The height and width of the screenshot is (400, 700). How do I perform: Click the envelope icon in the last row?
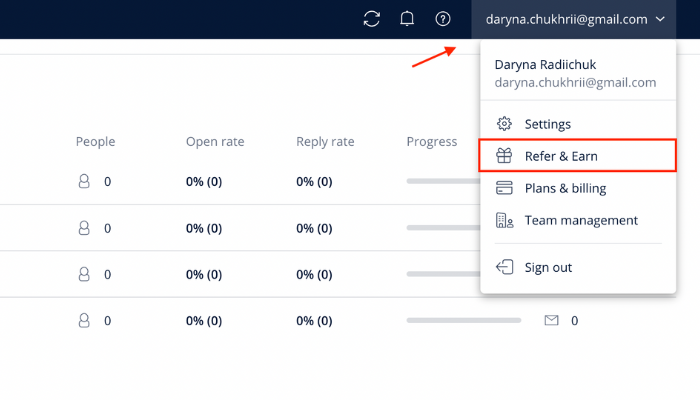[x=551, y=320]
